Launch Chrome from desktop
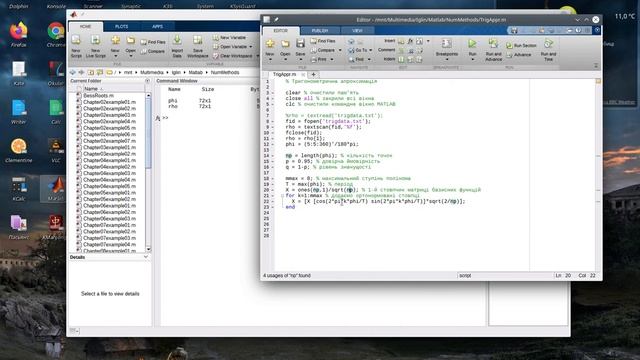Screen dimensions: 640x360 pos(56,35)
